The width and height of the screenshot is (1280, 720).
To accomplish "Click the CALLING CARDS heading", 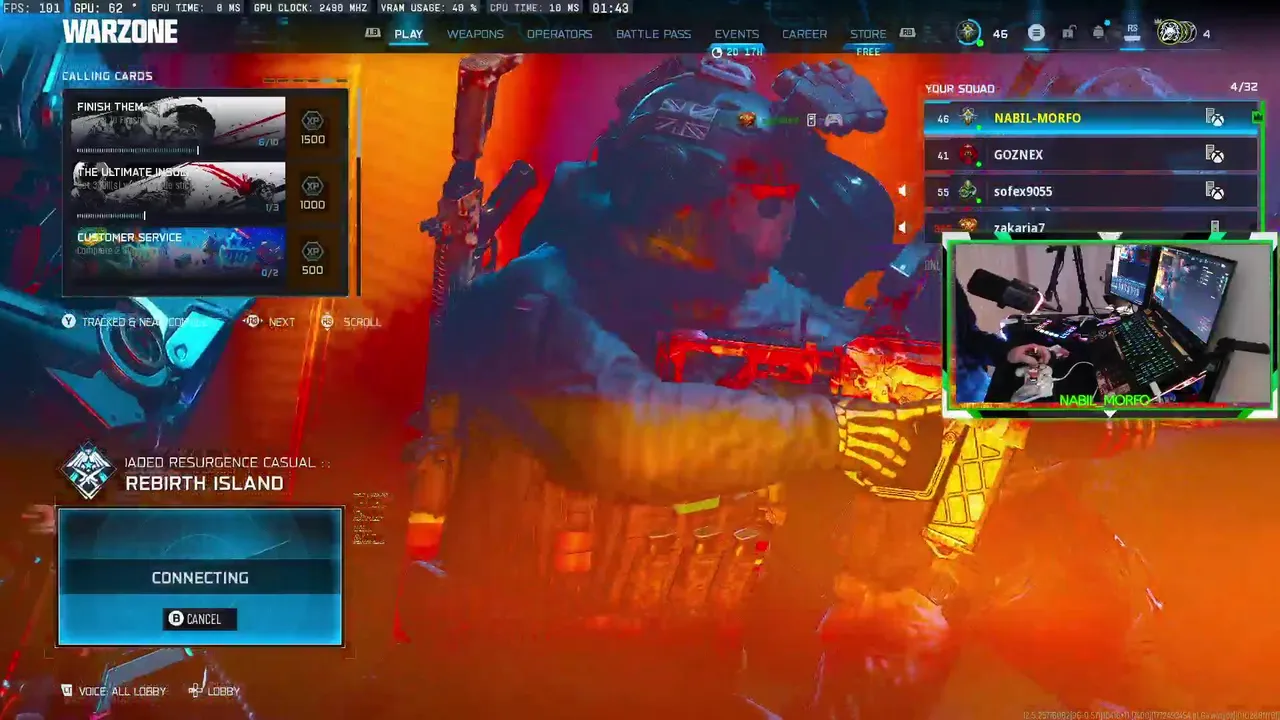I will [107, 76].
